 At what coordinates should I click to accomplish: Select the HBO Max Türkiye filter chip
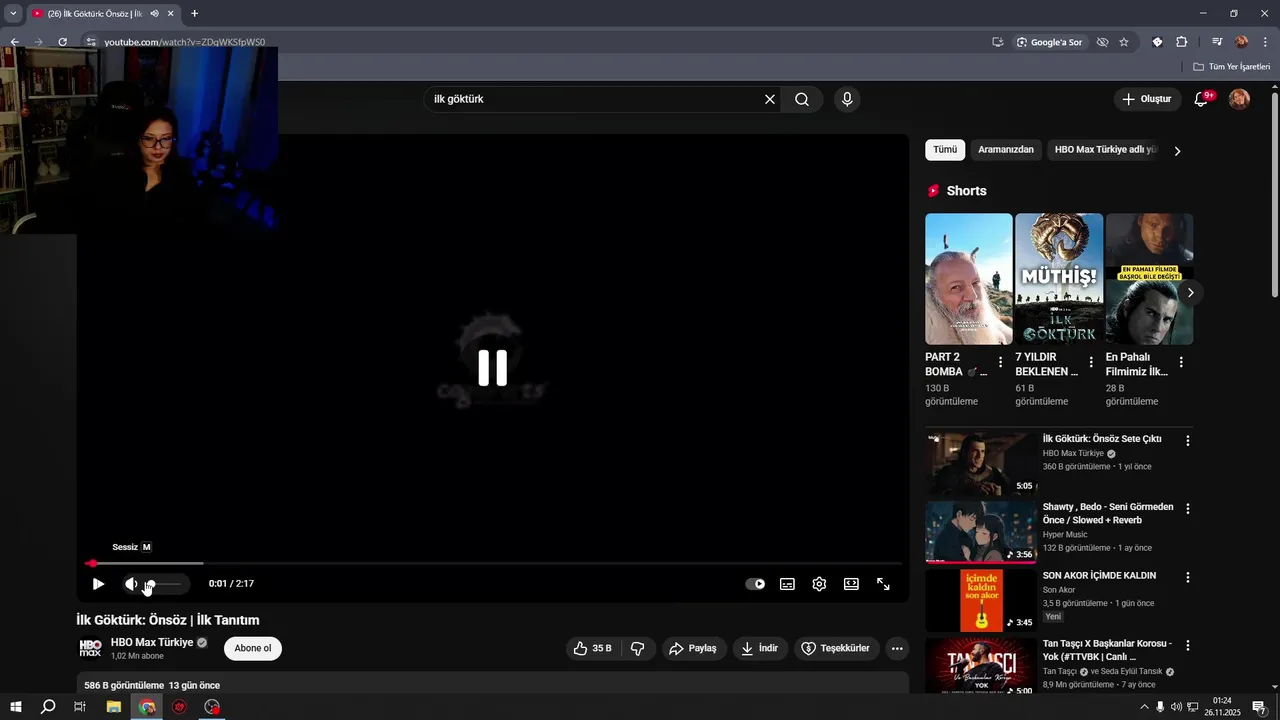coord(1104,150)
